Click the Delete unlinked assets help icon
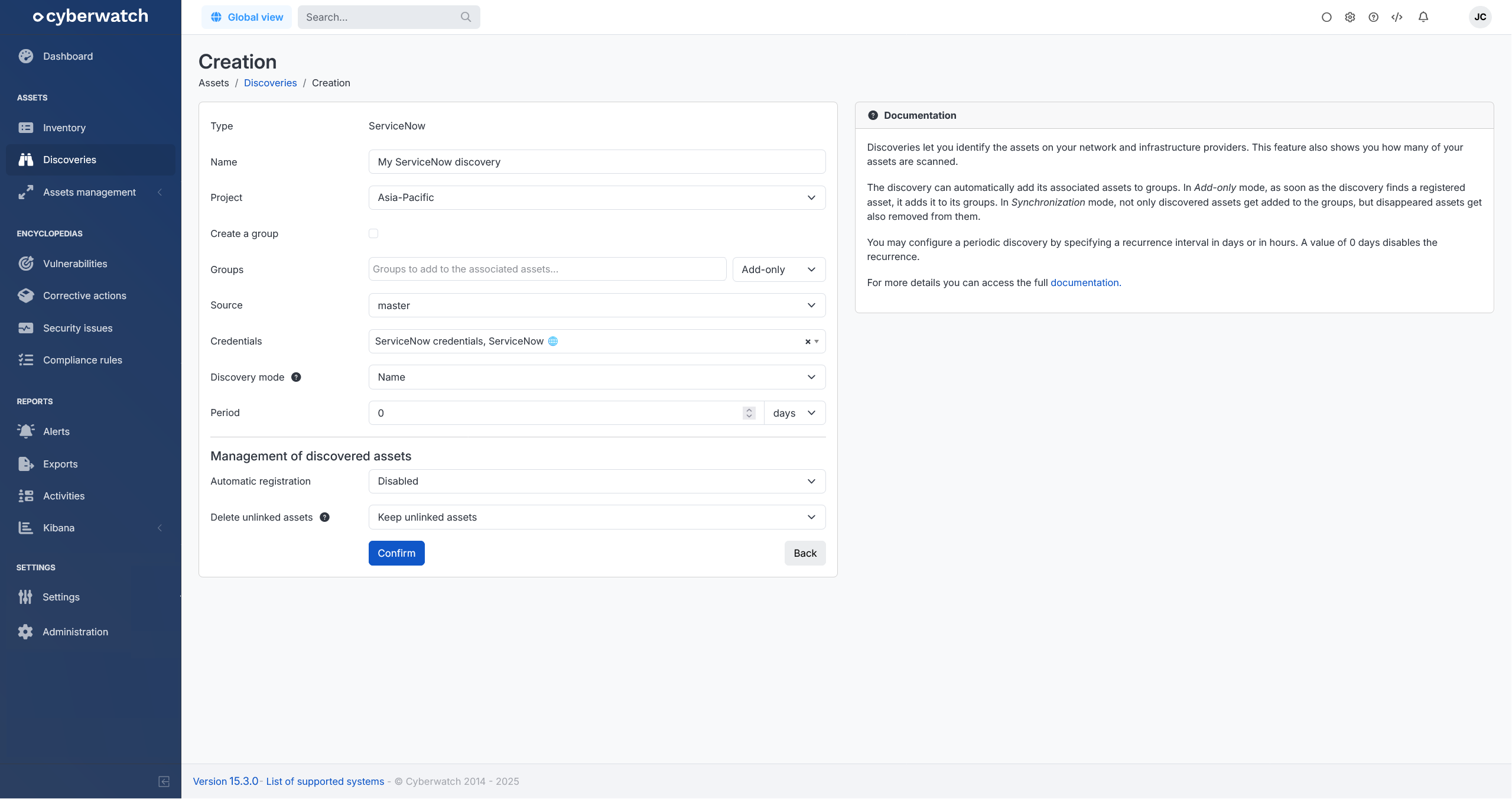 tap(324, 517)
